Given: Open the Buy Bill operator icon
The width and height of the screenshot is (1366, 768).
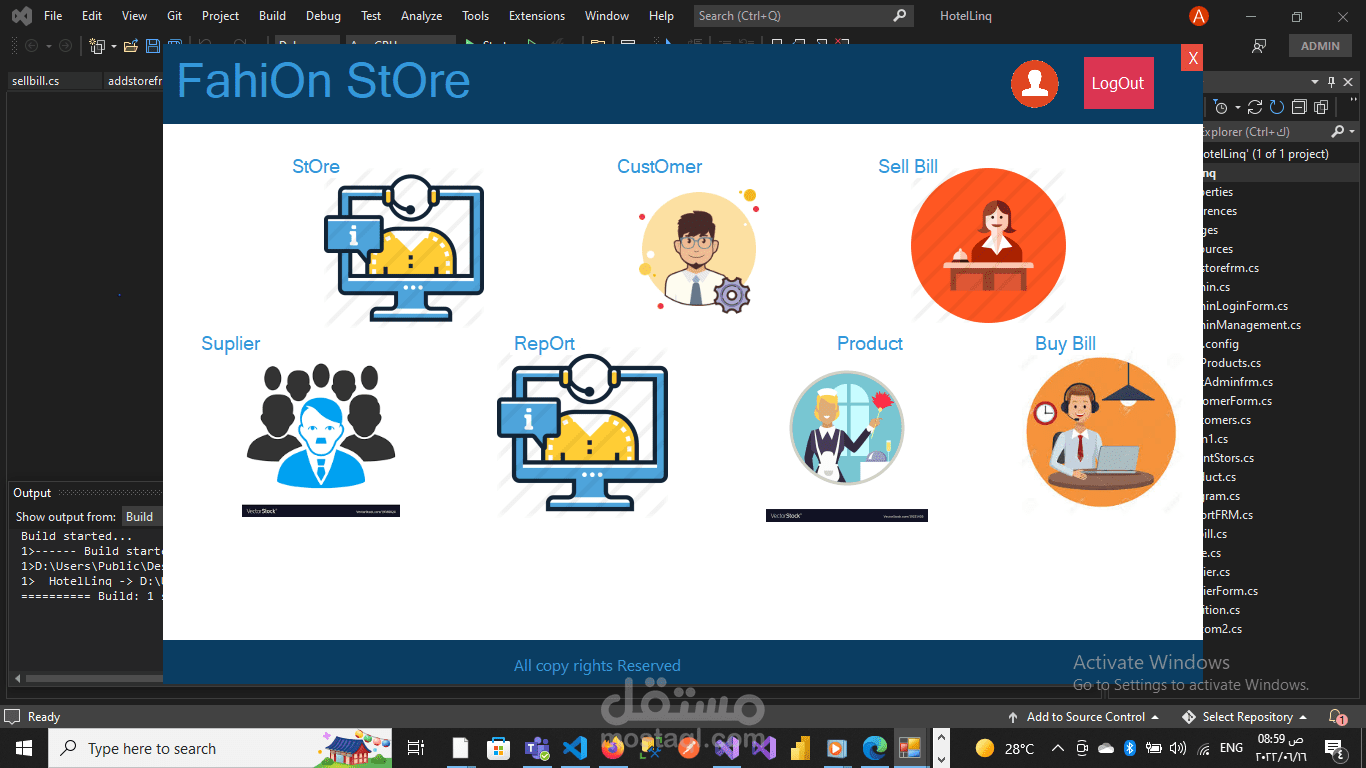Looking at the screenshot, I should [x=1101, y=432].
